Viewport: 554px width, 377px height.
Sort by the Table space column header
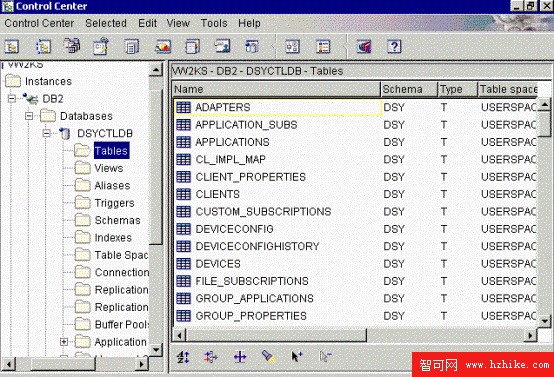pos(508,89)
